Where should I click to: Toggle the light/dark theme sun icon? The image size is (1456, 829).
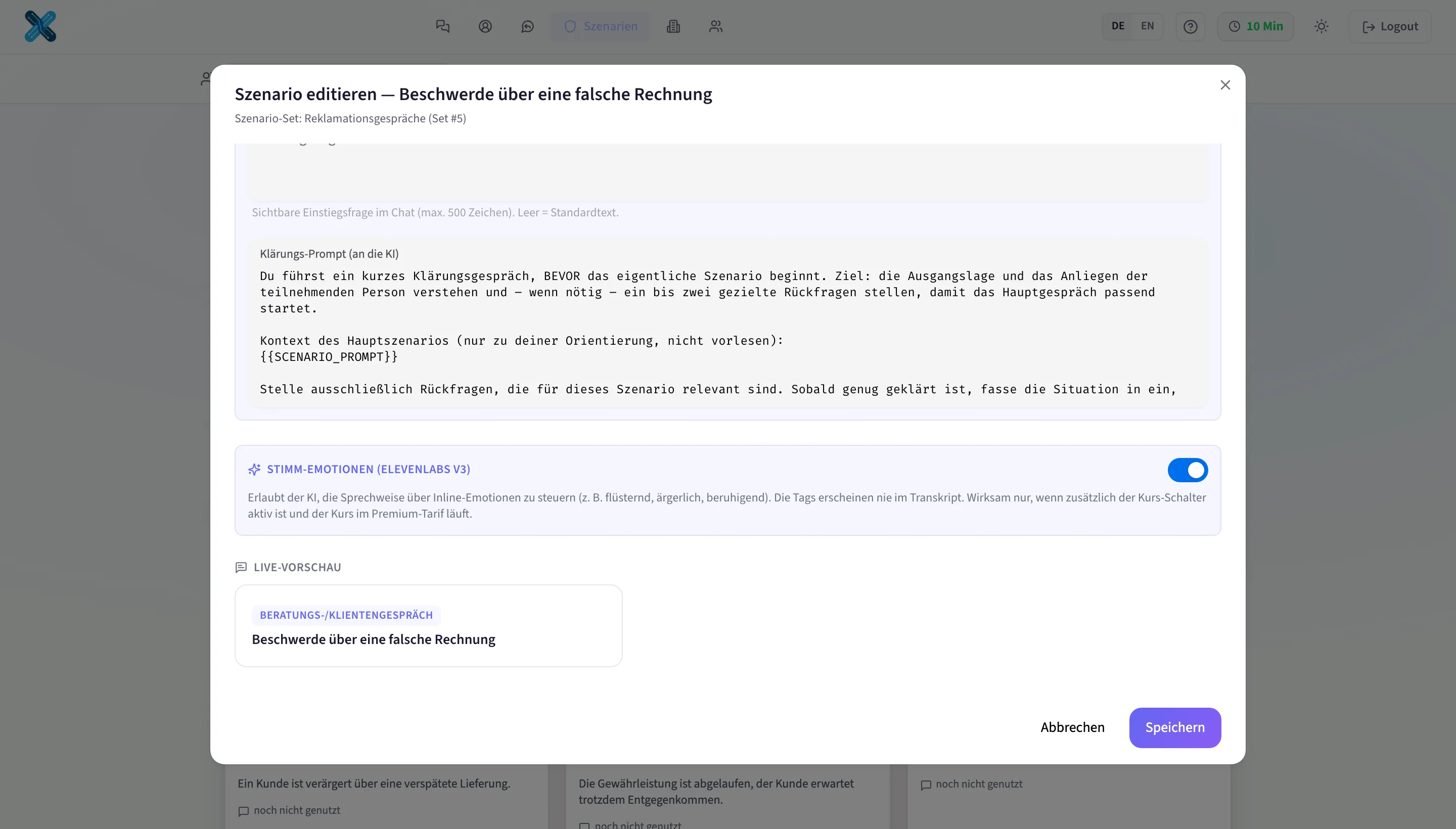pos(1321,26)
